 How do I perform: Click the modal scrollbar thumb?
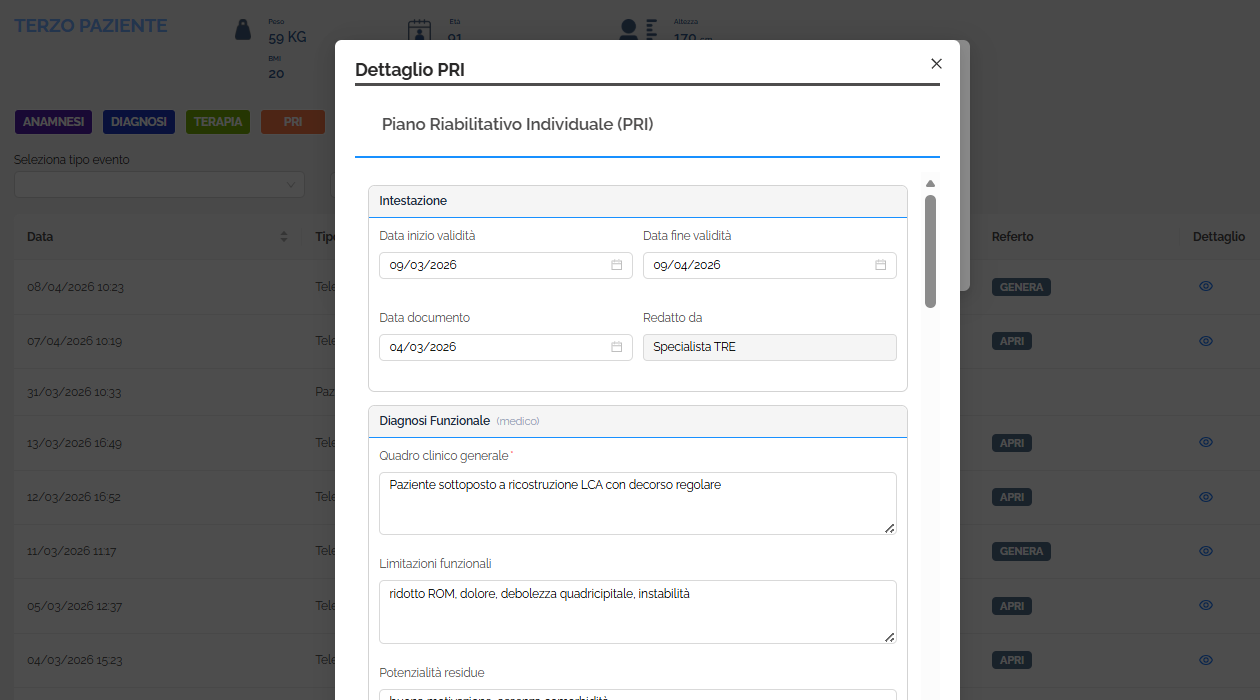coord(930,250)
